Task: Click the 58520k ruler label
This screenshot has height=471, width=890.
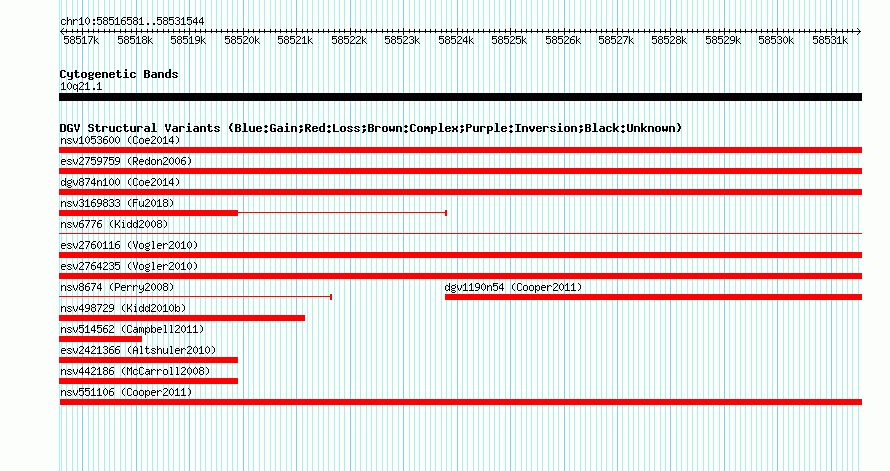Action: (242, 40)
